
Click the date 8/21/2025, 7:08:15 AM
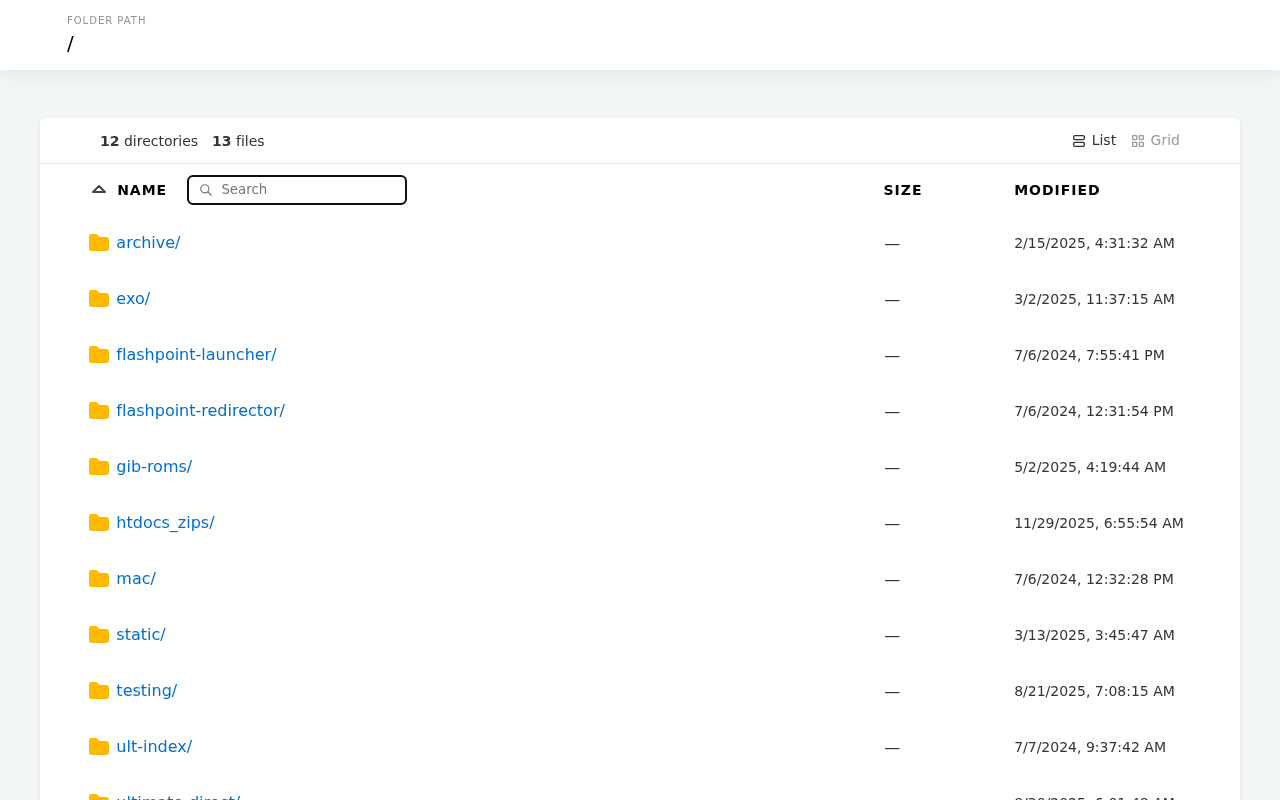(x=1094, y=691)
